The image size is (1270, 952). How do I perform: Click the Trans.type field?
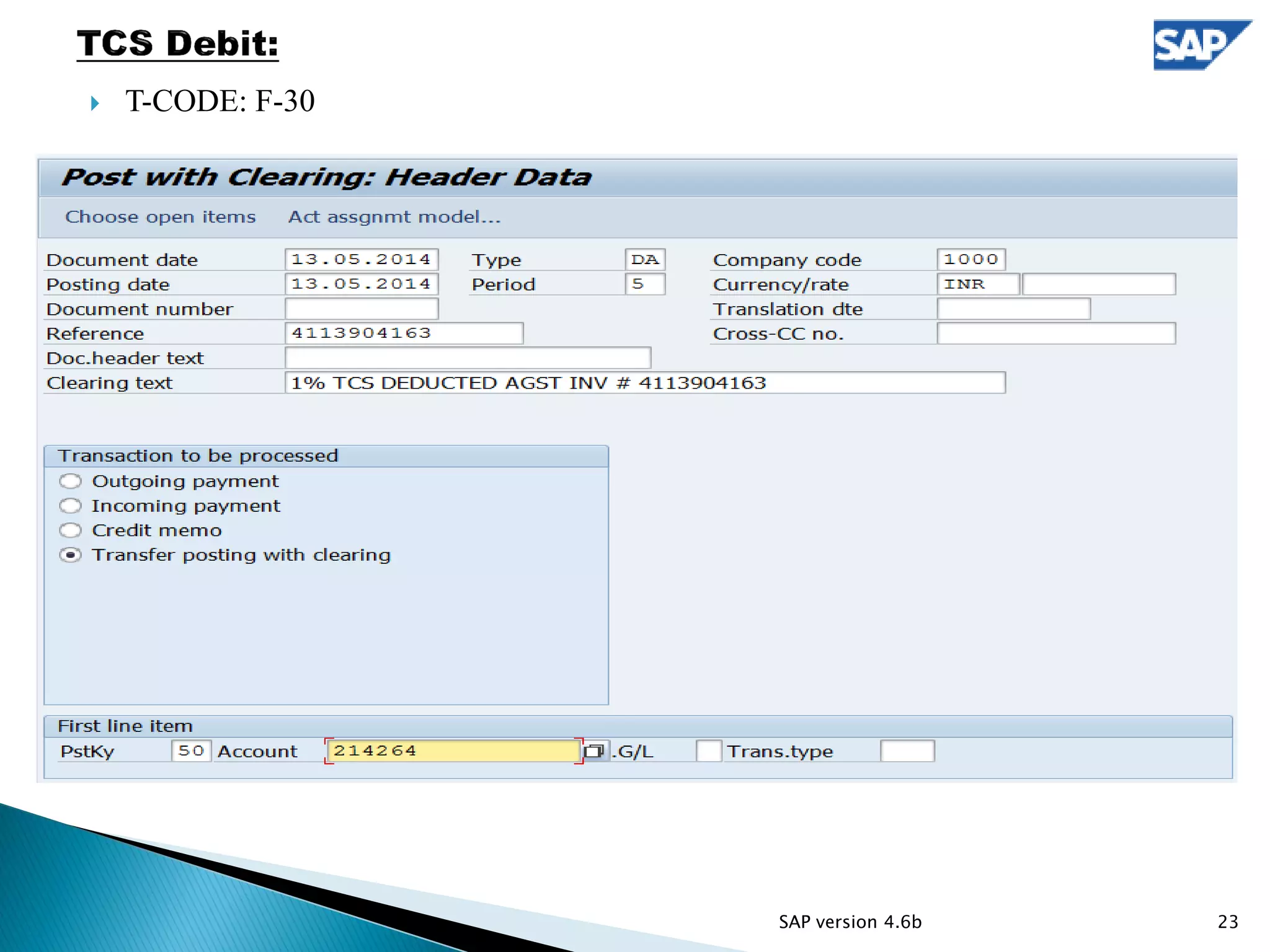tap(907, 751)
